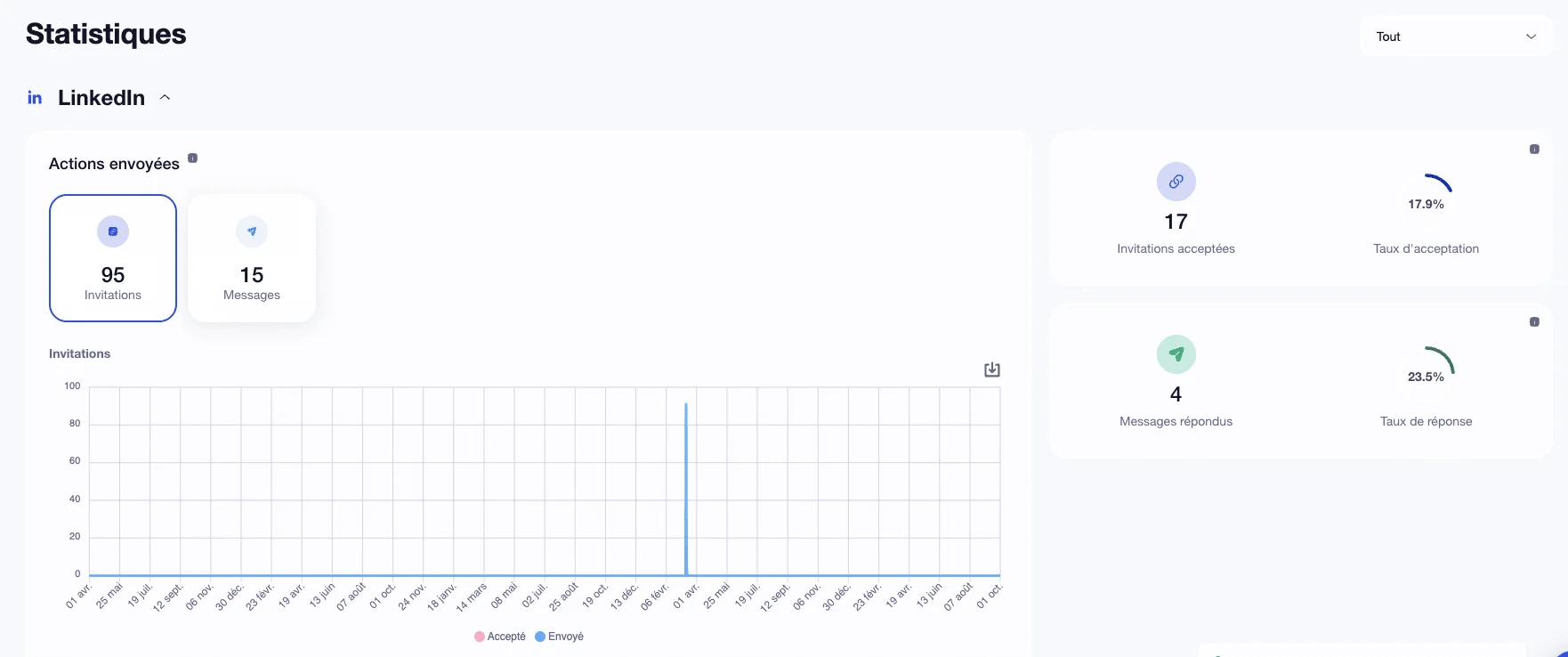Click the blue Envoyé legend dot
The height and width of the screenshot is (657, 1568).
click(x=540, y=637)
